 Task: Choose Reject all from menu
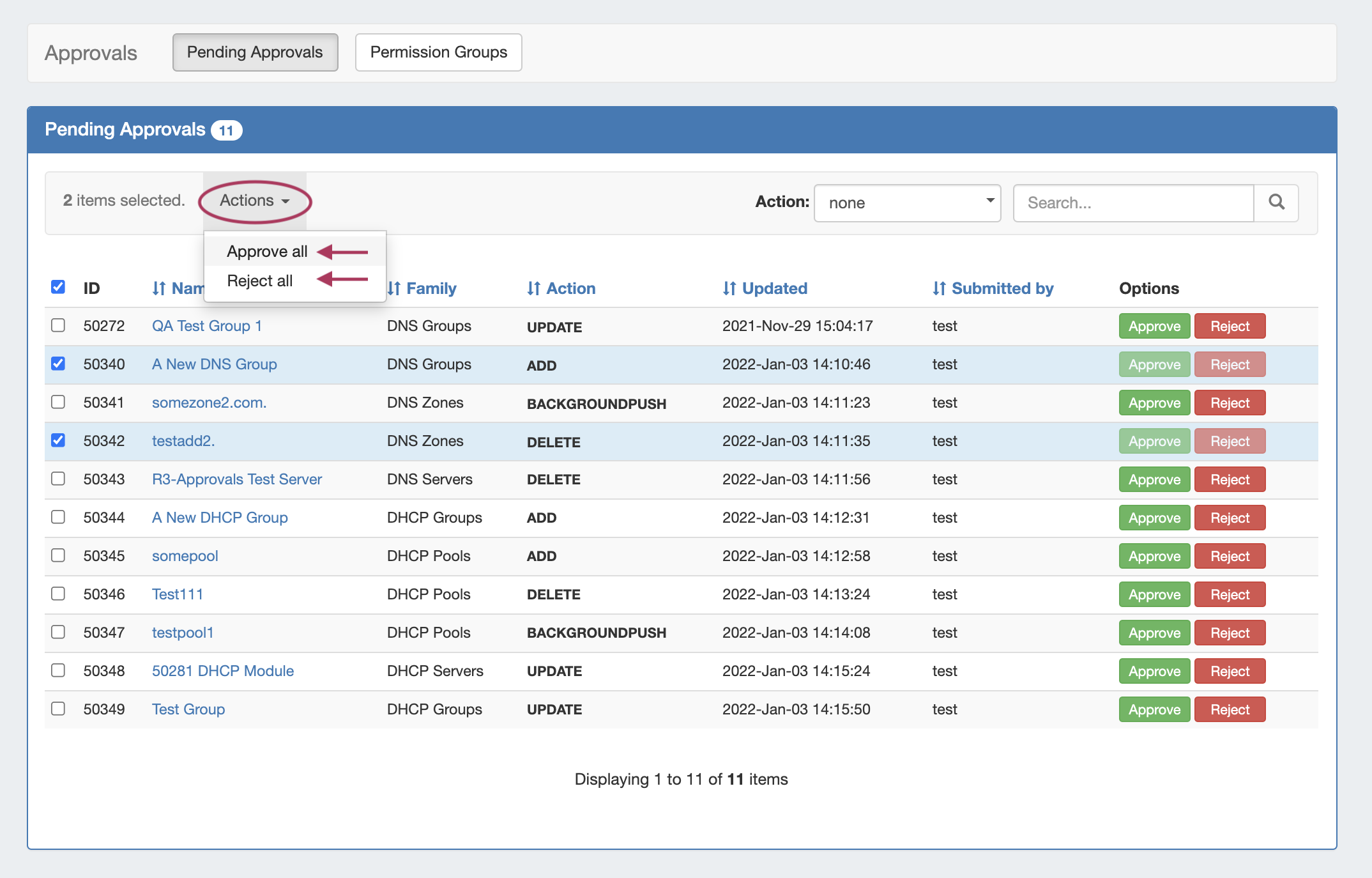tap(259, 281)
